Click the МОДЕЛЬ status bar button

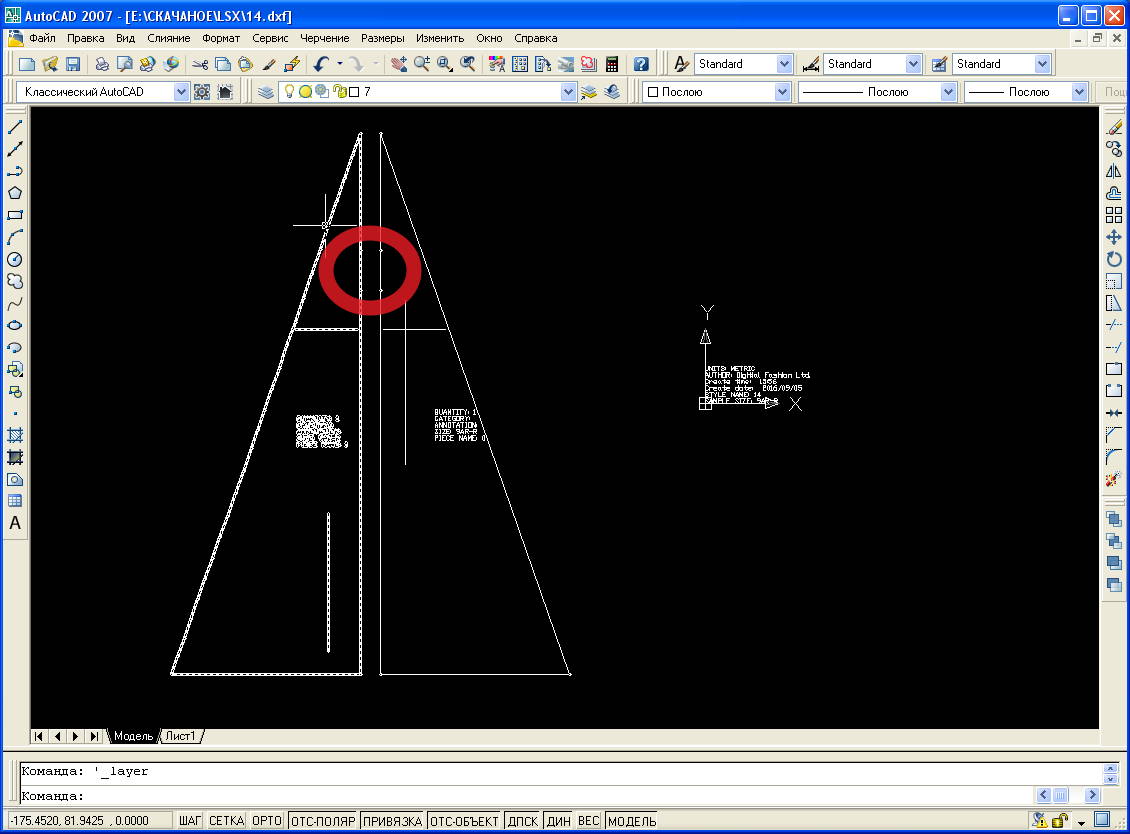coord(632,821)
